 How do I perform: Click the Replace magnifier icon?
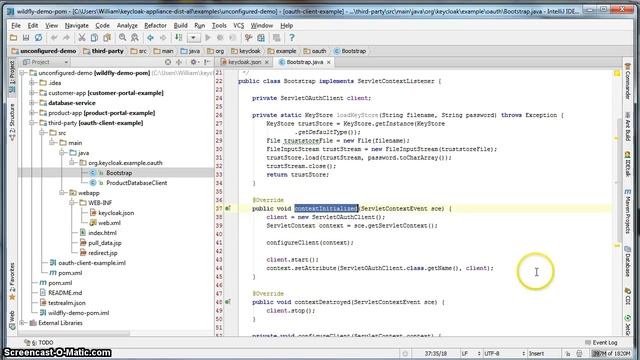click(x=135, y=38)
